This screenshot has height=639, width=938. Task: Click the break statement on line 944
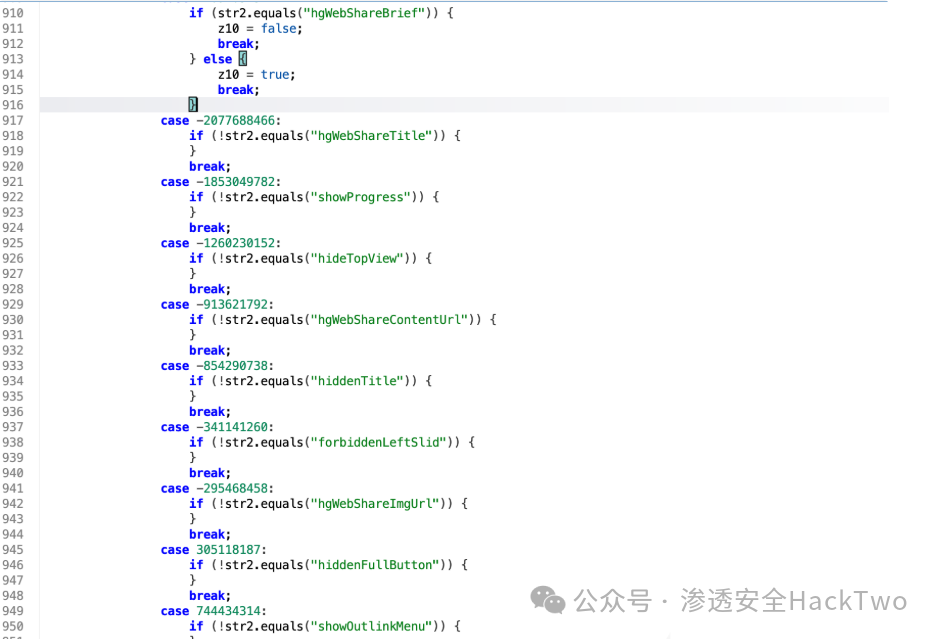click(209, 534)
